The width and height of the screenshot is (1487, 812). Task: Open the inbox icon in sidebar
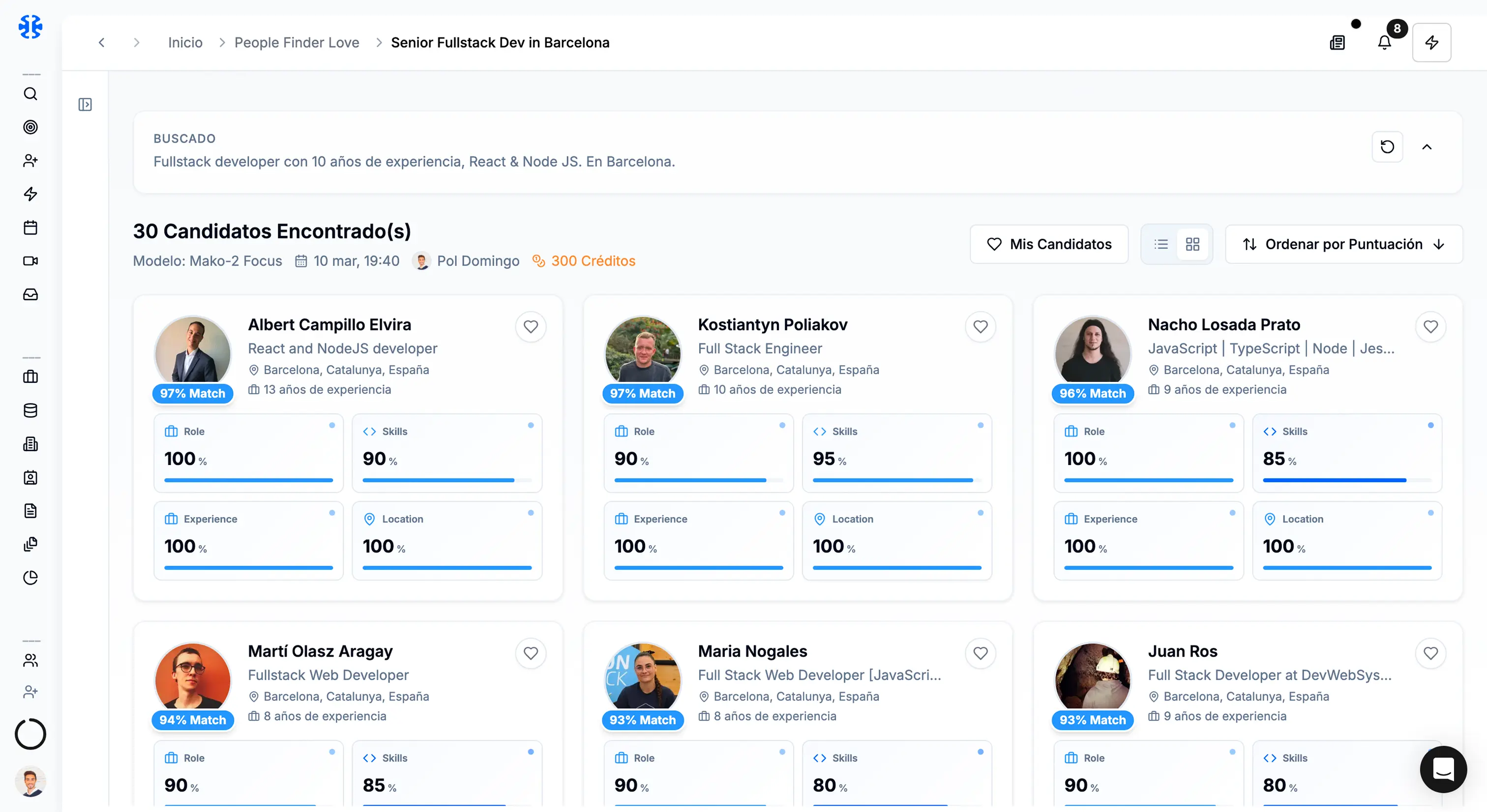[x=30, y=294]
